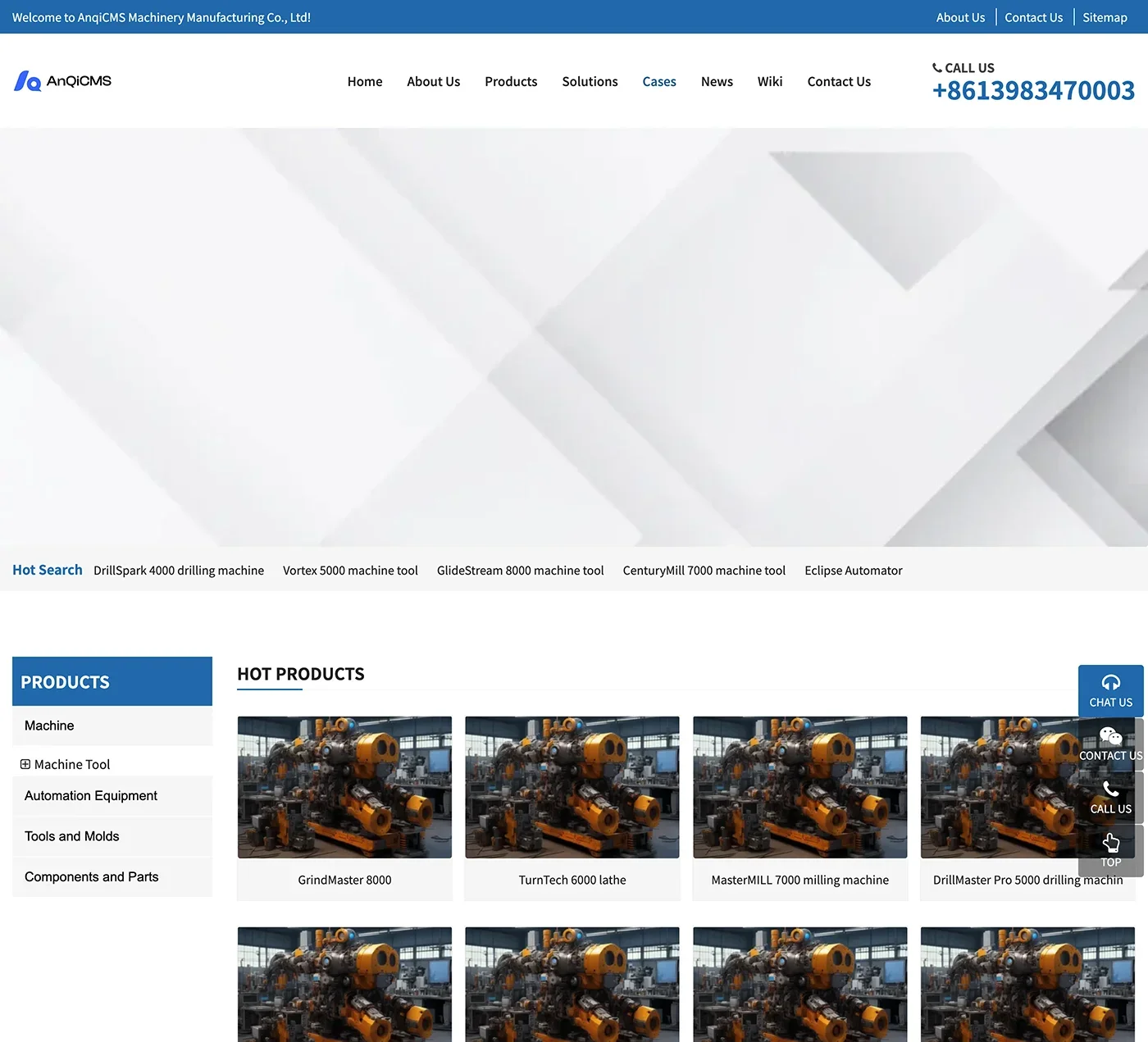Click the CALL US phone widget
This screenshot has height=1042, width=1148.
pos(1110,798)
